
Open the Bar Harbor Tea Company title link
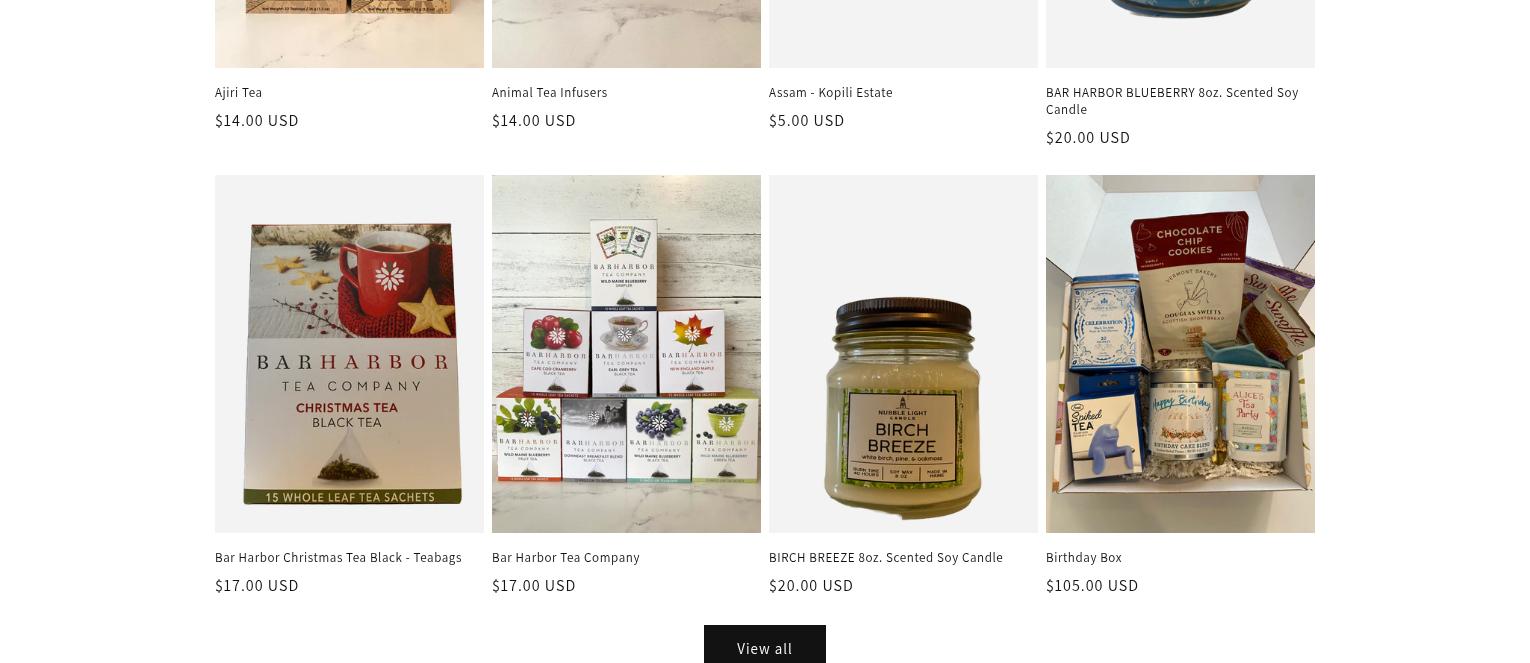click(x=565, y=558)
